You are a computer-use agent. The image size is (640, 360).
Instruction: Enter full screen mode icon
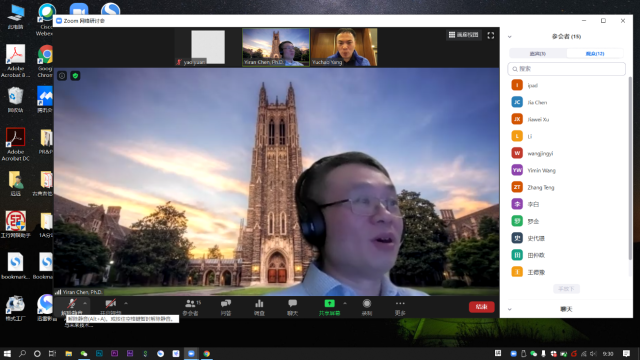tap(491, 36)
